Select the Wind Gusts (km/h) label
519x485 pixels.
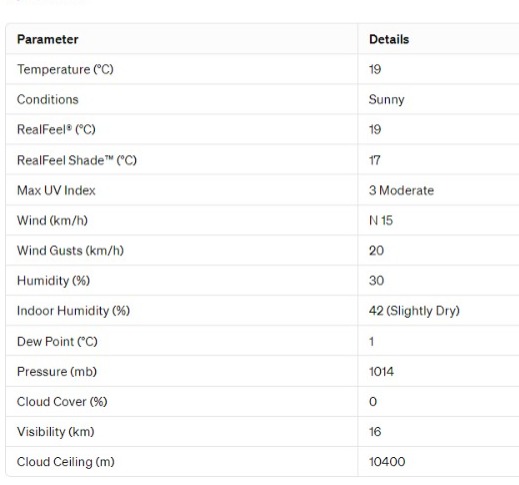tap(70, 250)
